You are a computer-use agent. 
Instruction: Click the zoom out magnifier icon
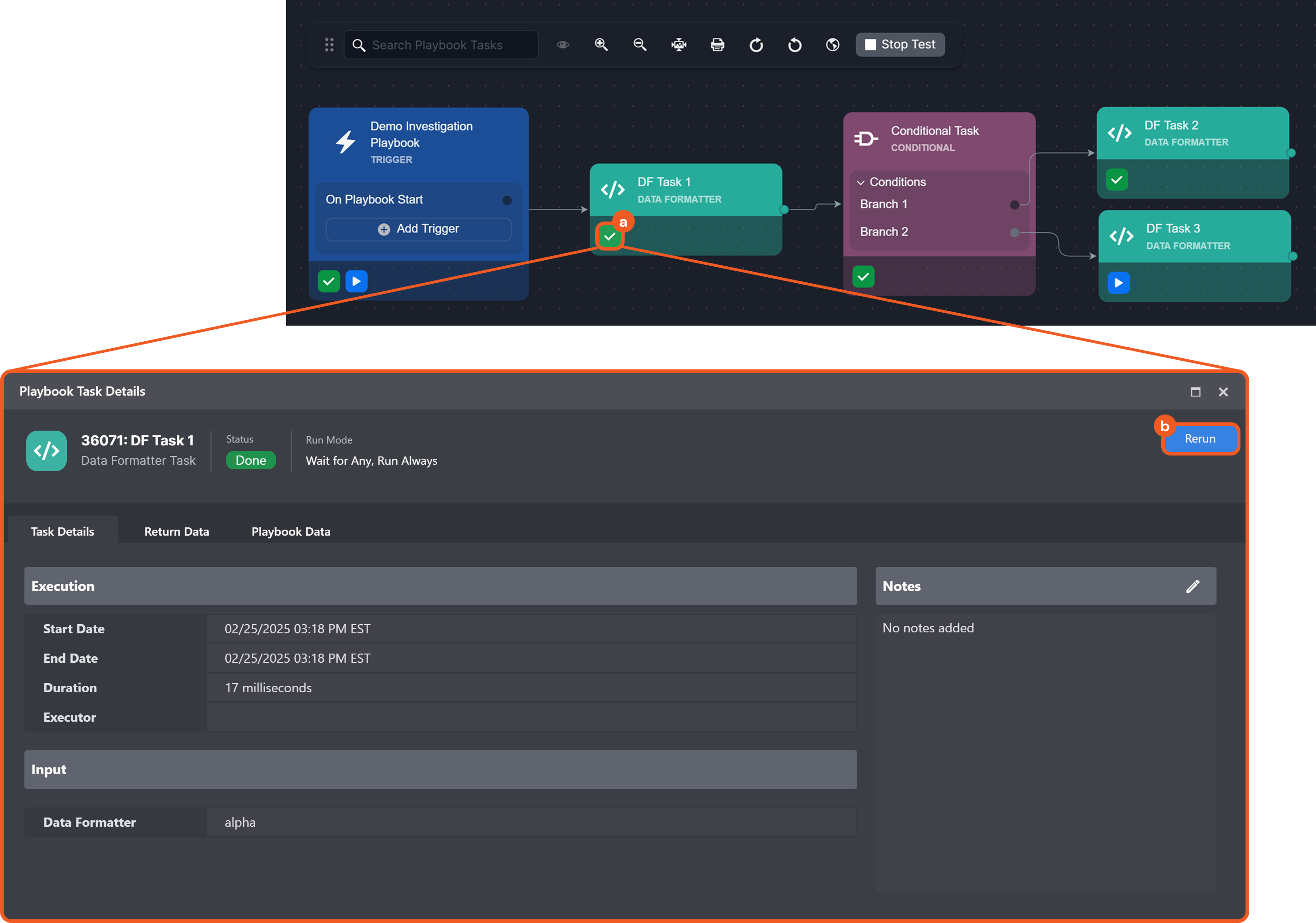coord(640,45)
